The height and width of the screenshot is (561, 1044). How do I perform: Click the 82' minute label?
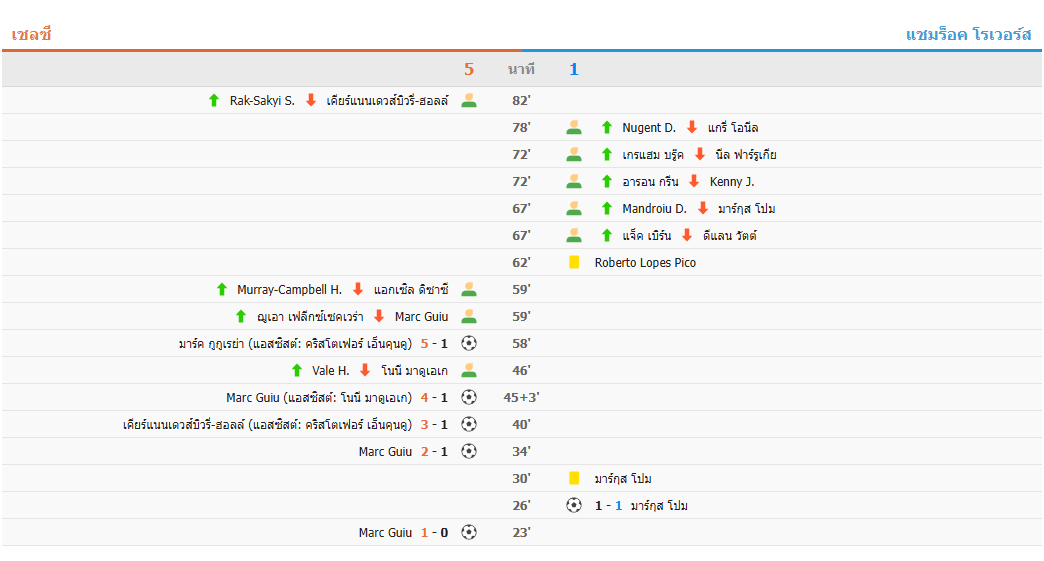pos(521,100)
